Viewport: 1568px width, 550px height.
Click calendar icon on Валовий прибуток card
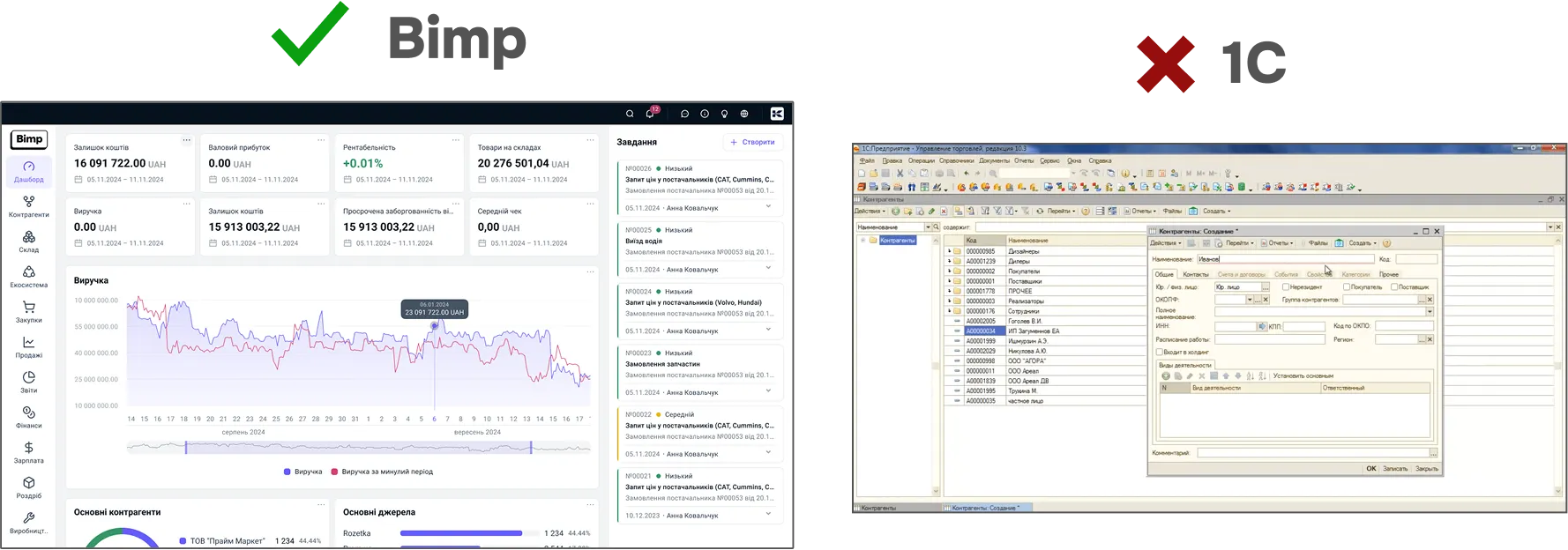tap(213, 180)
